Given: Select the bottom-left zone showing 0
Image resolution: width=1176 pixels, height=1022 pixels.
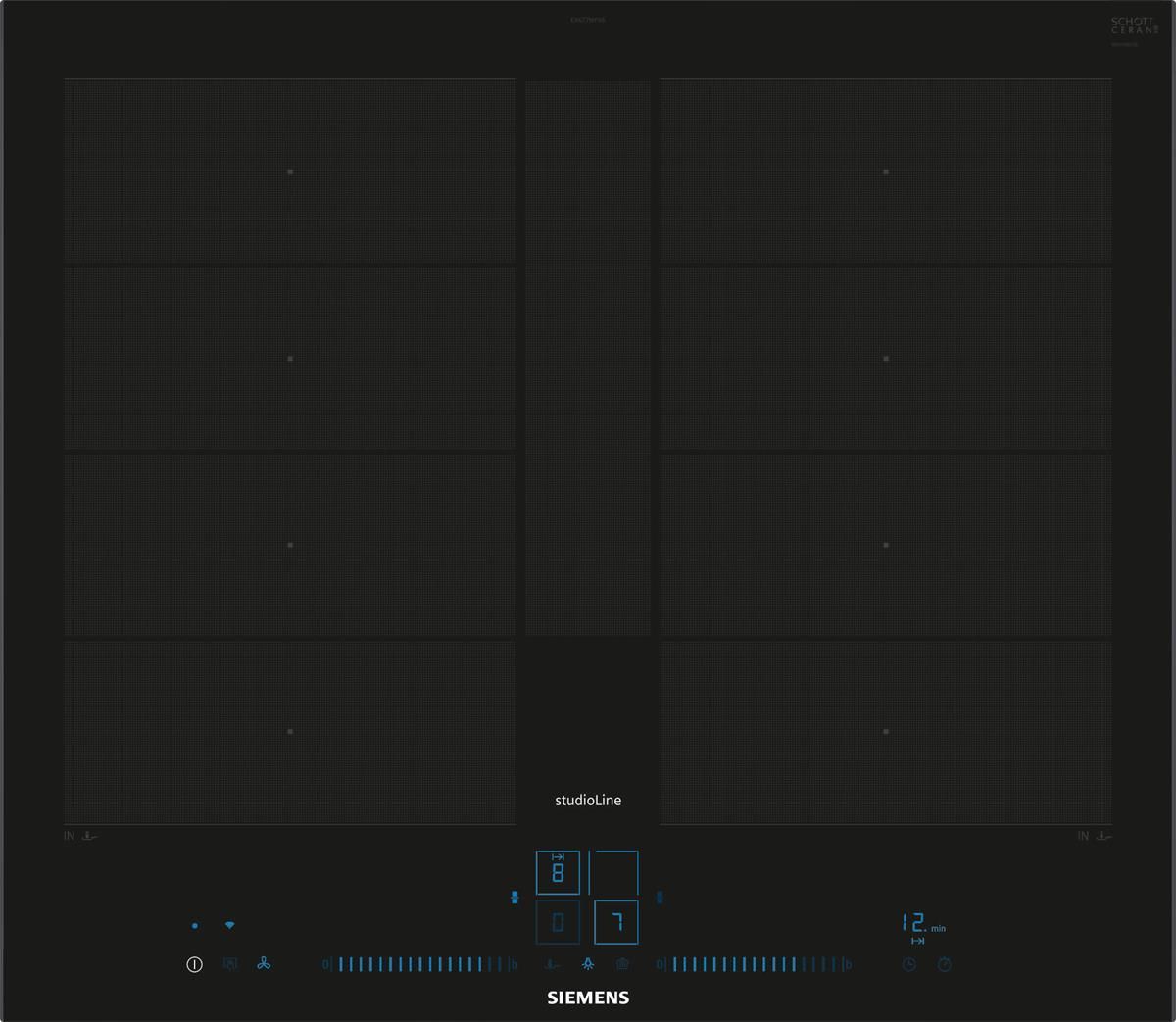Looking at the screenshot, I should click(x=558, y=922).
